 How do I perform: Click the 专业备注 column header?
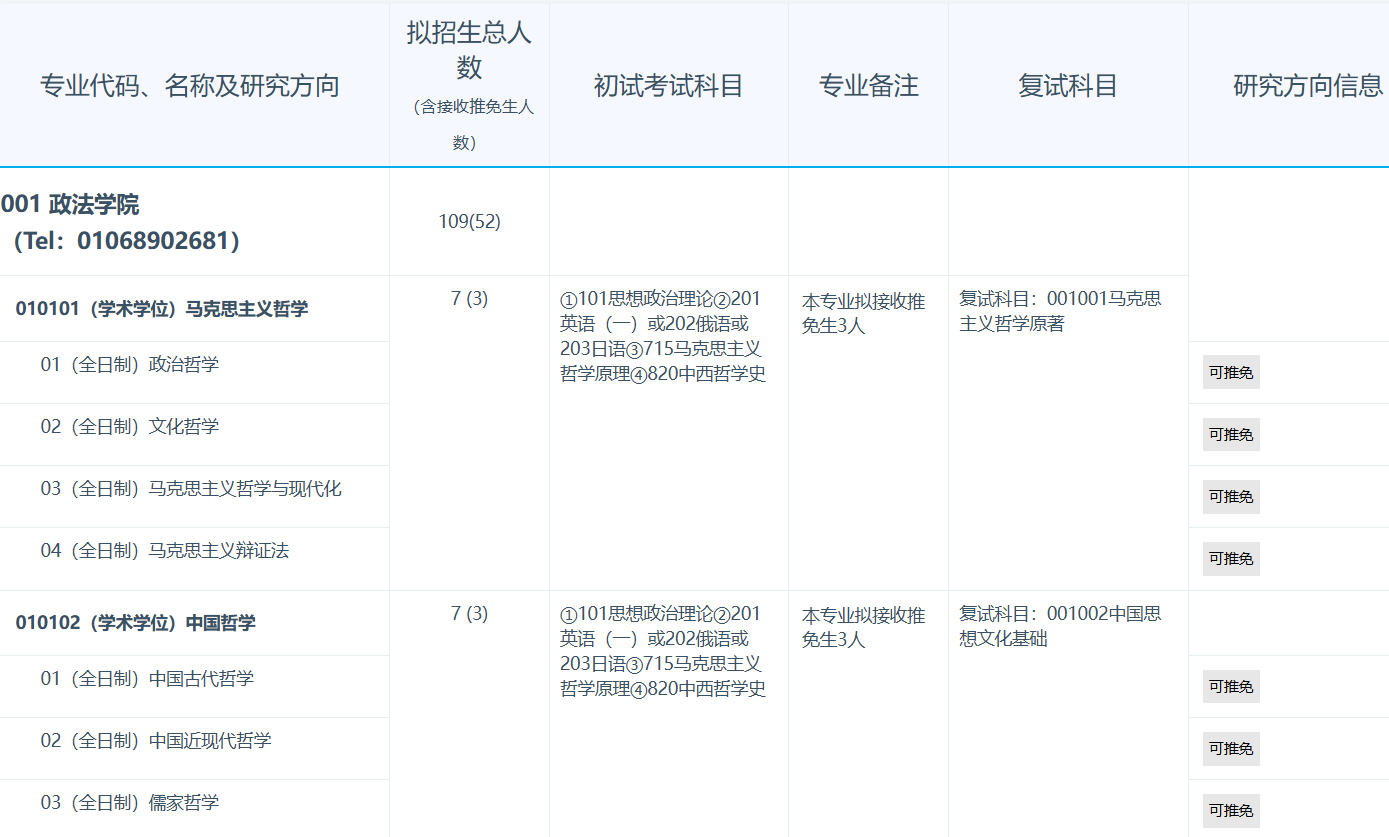[867, 86]
